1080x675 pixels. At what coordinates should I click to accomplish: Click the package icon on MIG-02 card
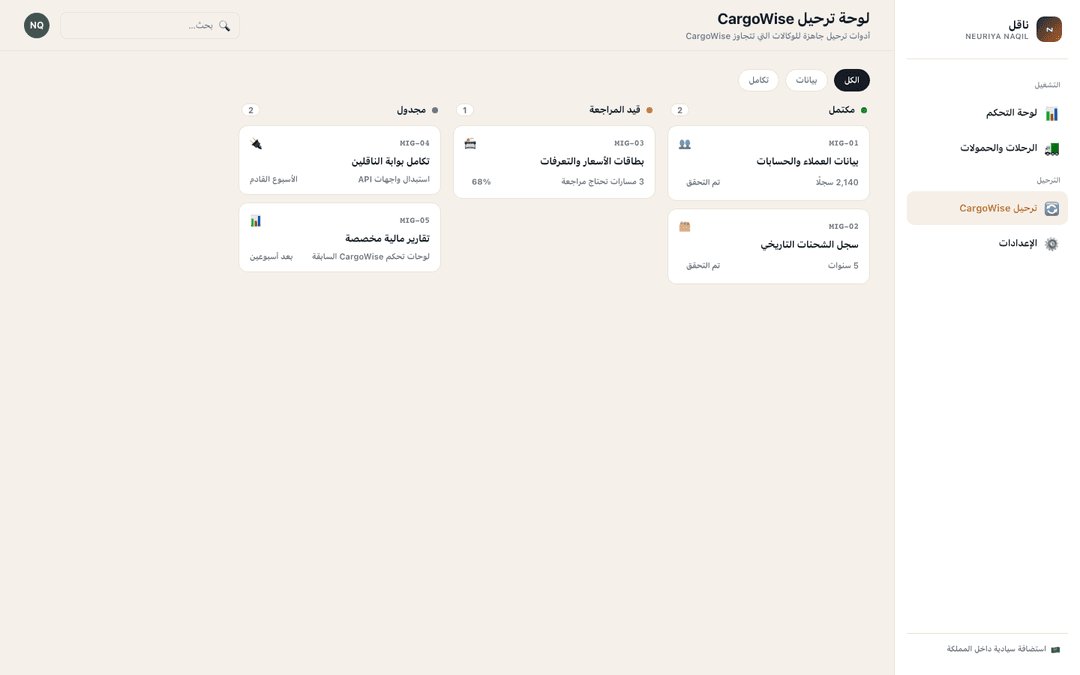point(685,227)
